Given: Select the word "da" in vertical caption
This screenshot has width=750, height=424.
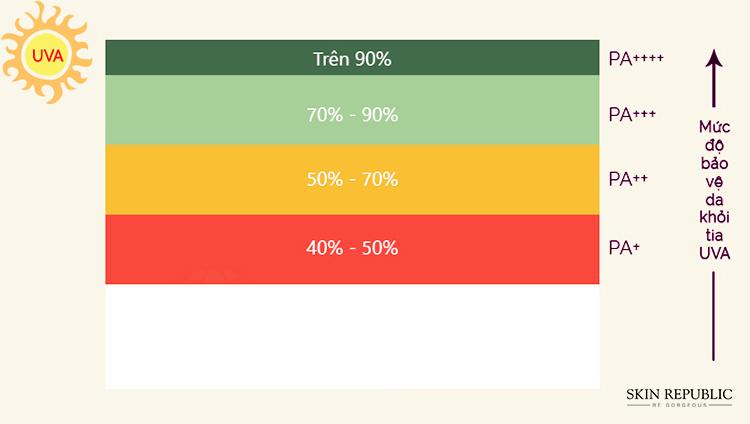Looking at the screenshot, I should (x=713, y=200).
